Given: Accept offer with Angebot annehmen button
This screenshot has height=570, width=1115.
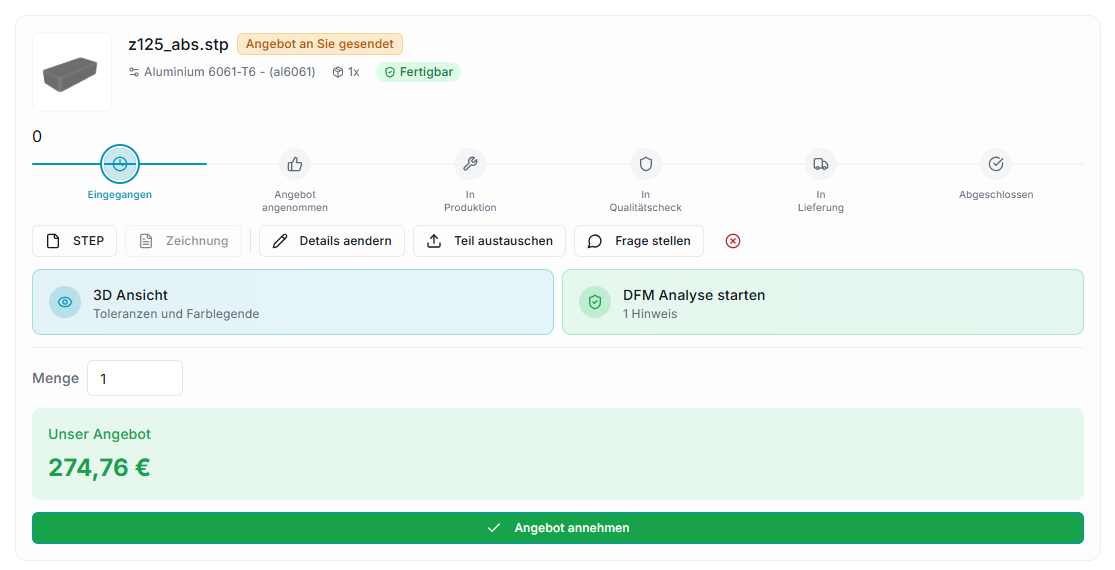Looking at the screenshot, I should [x=558, y=528].
